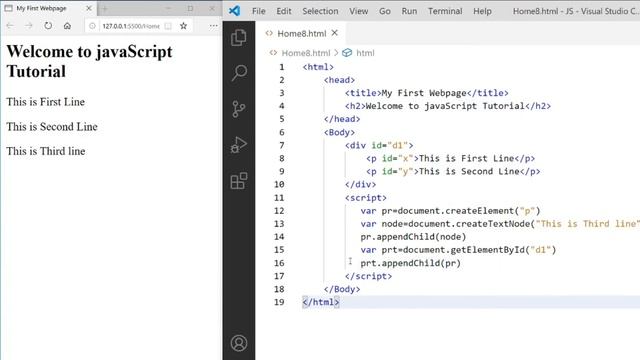Click "This is First Line" on webpage
The height and width of the screenshot is (360, 640).
[x=45, y=102]
